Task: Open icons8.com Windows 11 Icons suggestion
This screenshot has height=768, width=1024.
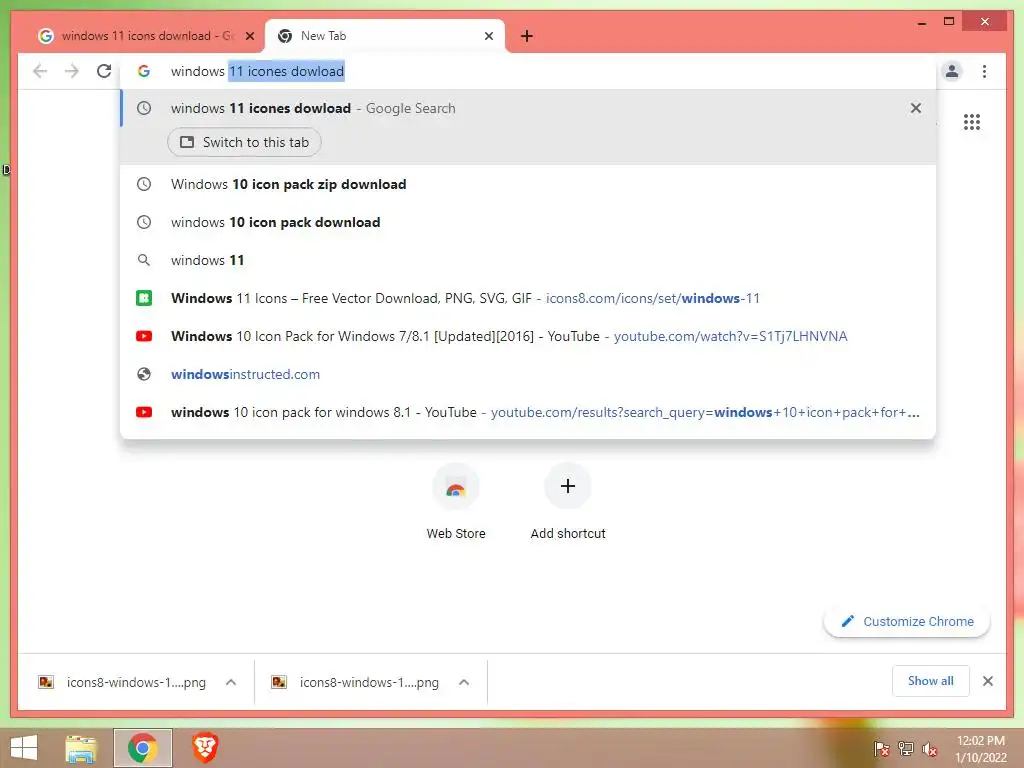Action: click(528, 298)
